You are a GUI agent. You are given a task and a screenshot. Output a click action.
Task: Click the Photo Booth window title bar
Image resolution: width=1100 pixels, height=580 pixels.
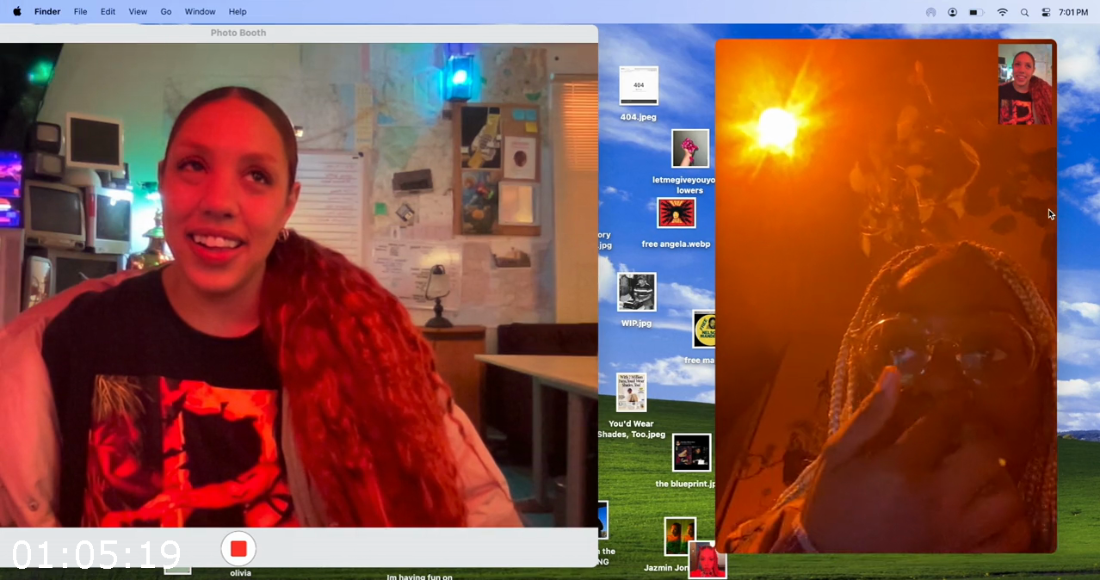click(x=299, y=33)
